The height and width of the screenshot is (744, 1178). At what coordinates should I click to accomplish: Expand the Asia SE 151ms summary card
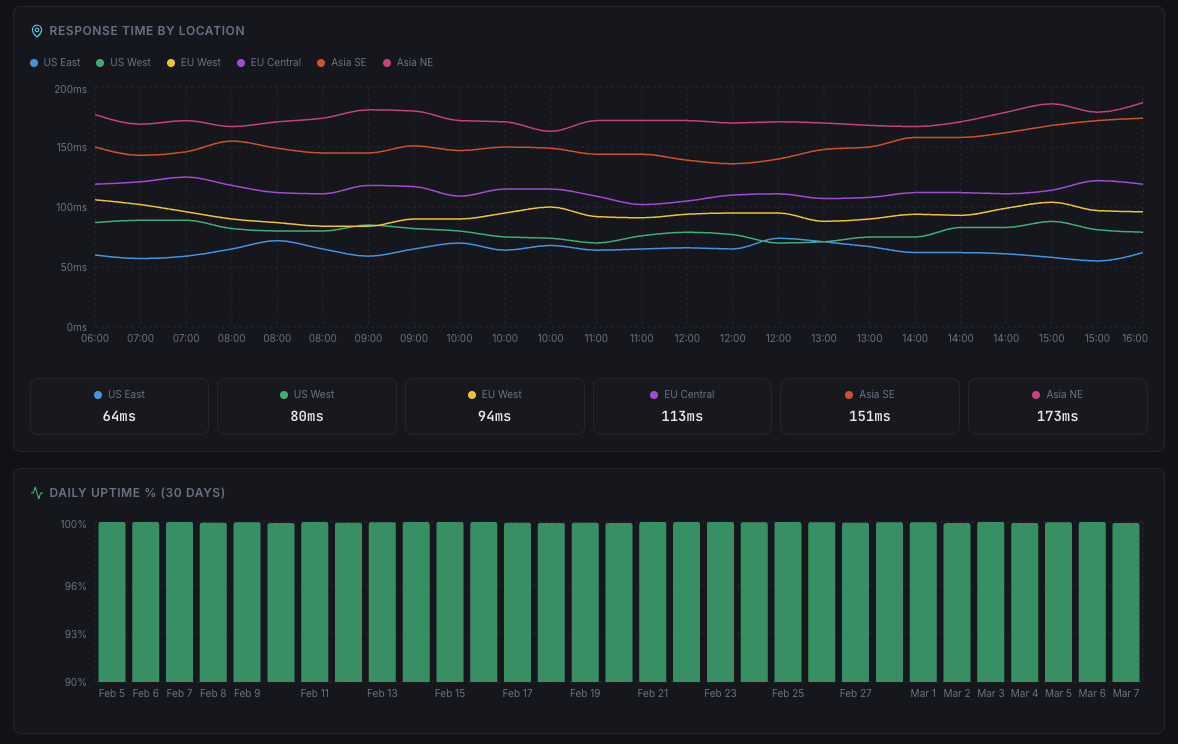point(869,406)
